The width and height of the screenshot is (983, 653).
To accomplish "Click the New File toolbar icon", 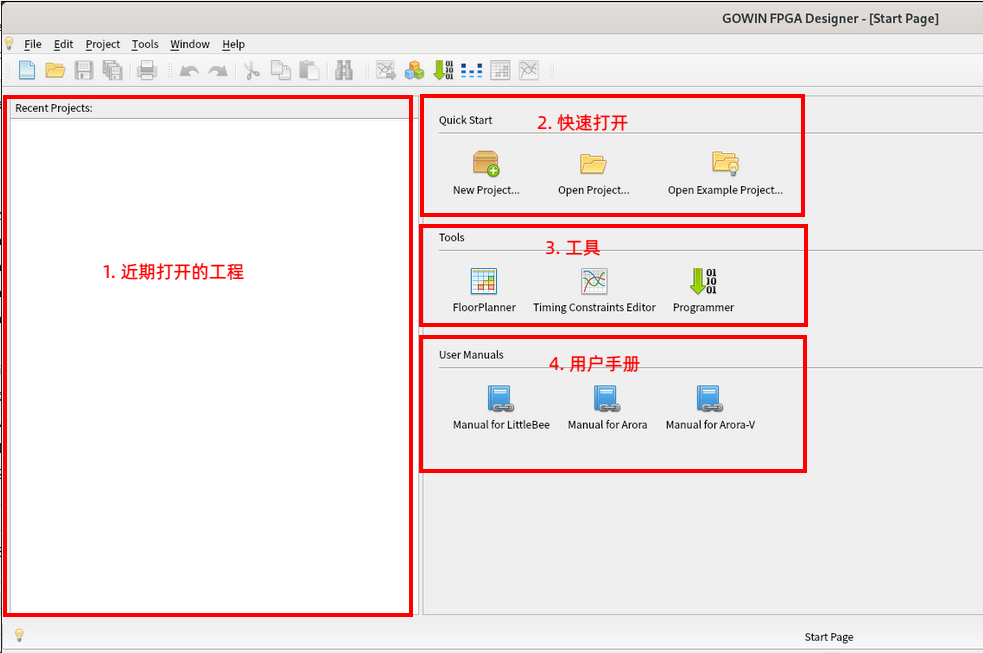I will (27, 70).
